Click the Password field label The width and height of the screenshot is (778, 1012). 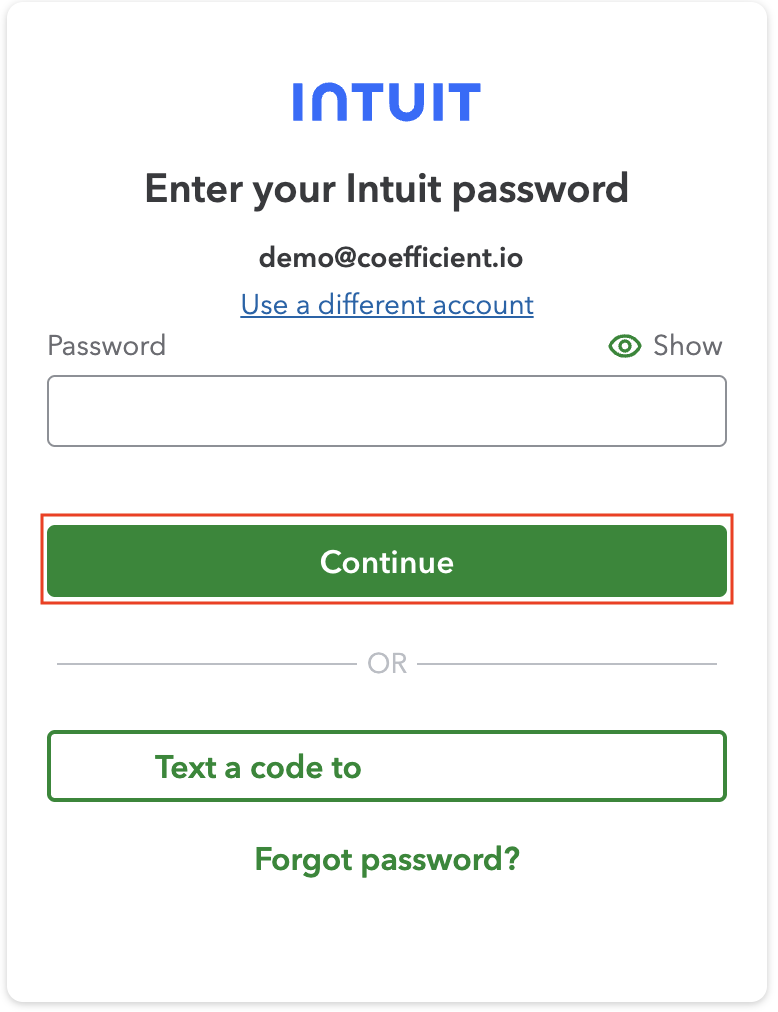[107, 346]
